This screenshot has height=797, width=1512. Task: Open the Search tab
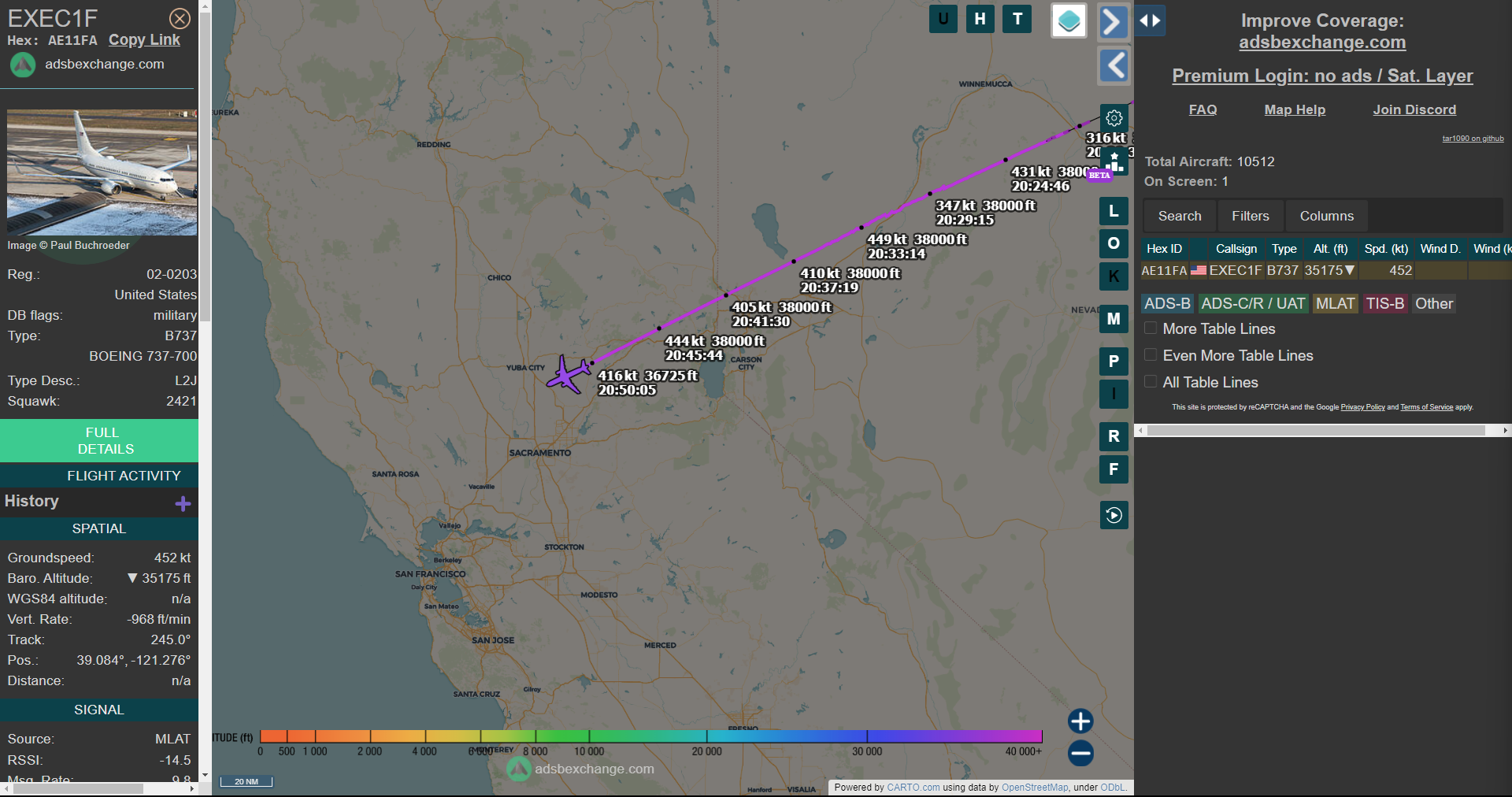1180,216
